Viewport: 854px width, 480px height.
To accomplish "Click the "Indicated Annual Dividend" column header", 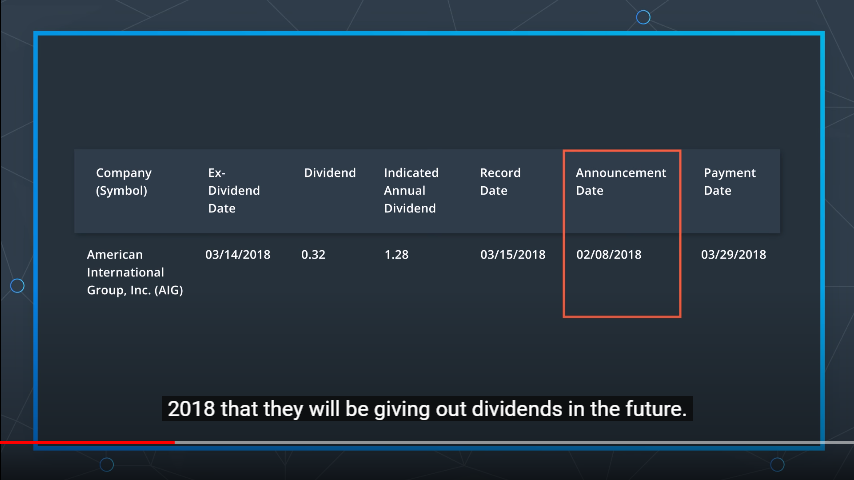I will [411, 190].
